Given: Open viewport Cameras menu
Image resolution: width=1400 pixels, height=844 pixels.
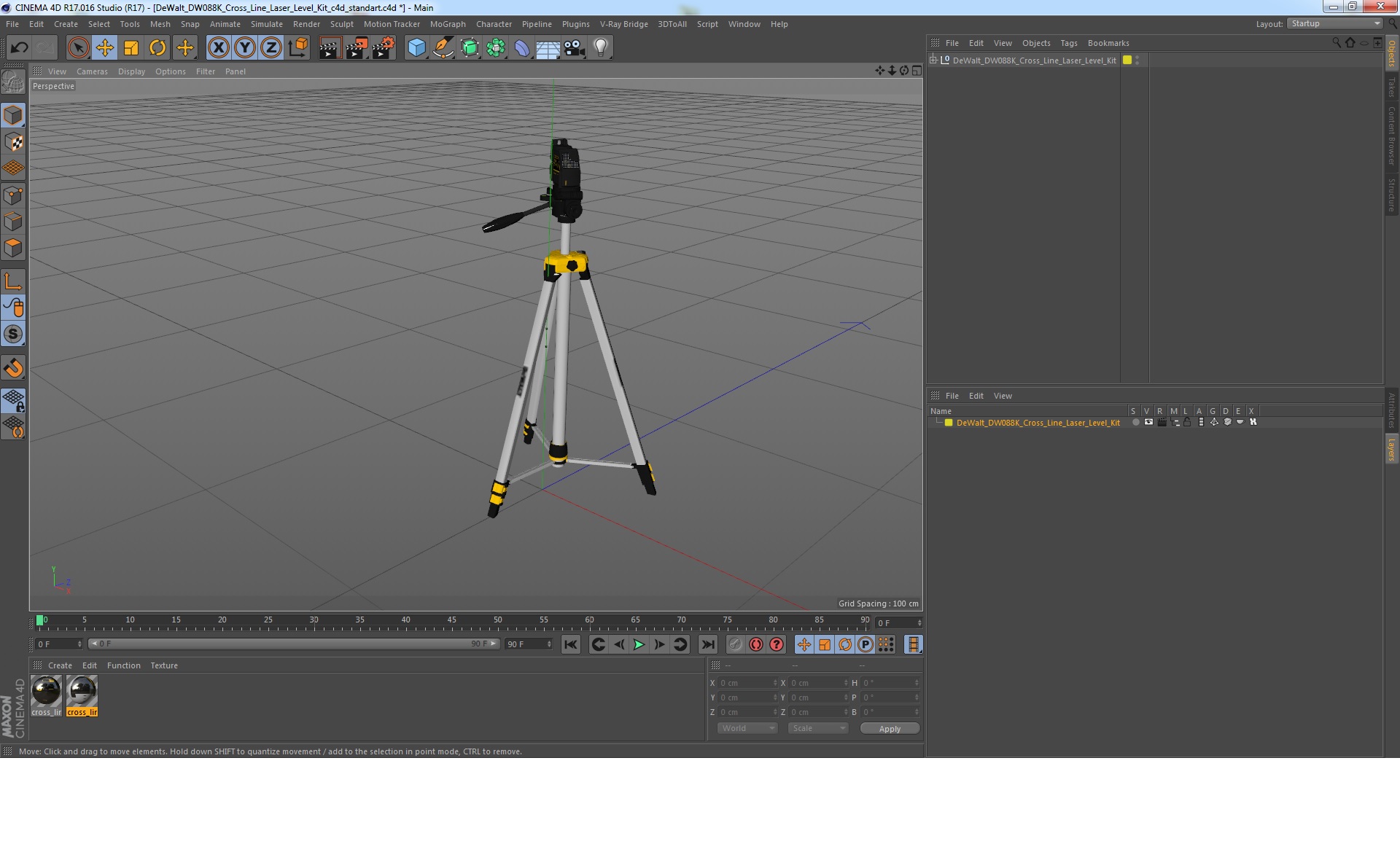Looking at the screenshot, I should [x=92, y=71].
